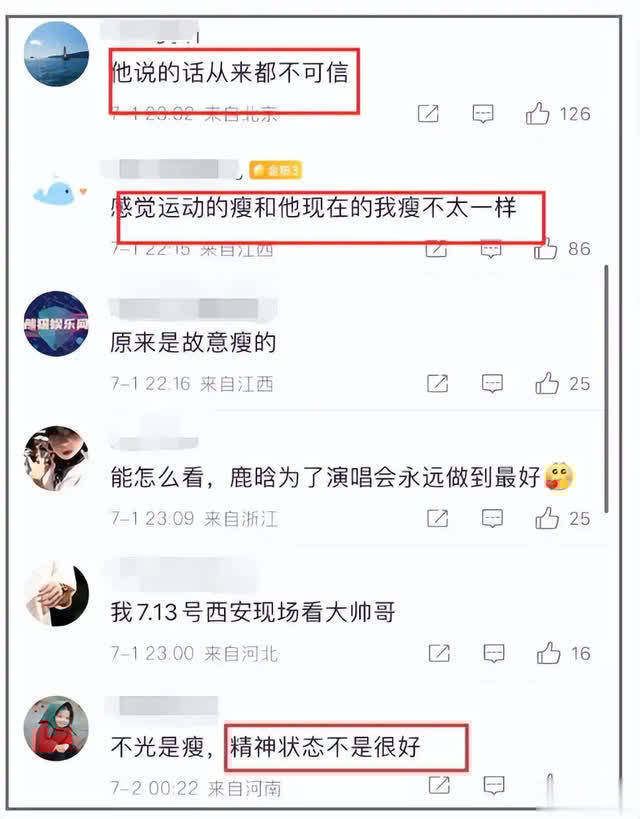The width and height of the screenshot is (640, 819).
Task: Like the comment with 126 likes
Action: click(538, 113)
